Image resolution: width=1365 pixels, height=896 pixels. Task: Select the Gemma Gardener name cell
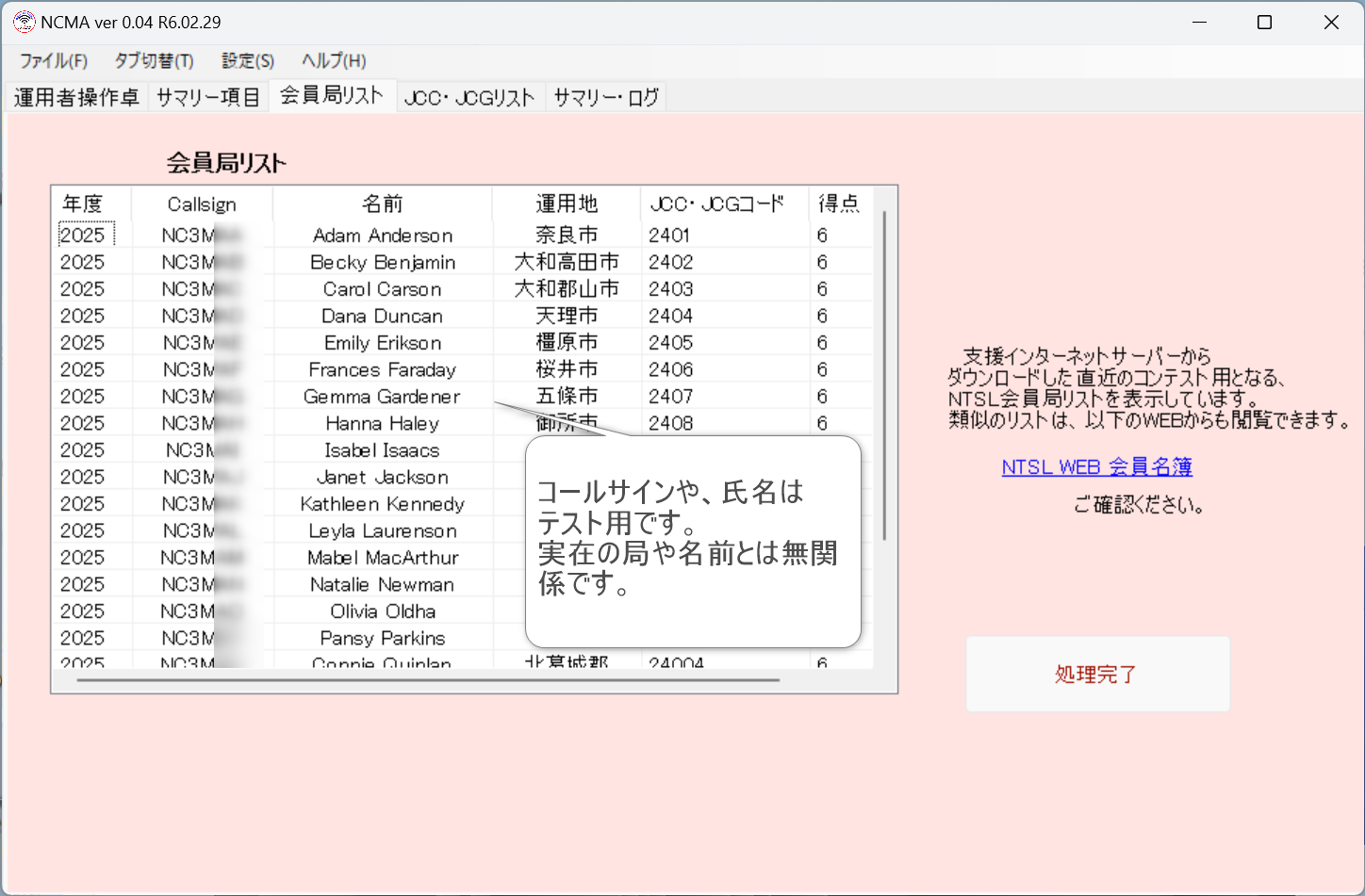[382, 397]
